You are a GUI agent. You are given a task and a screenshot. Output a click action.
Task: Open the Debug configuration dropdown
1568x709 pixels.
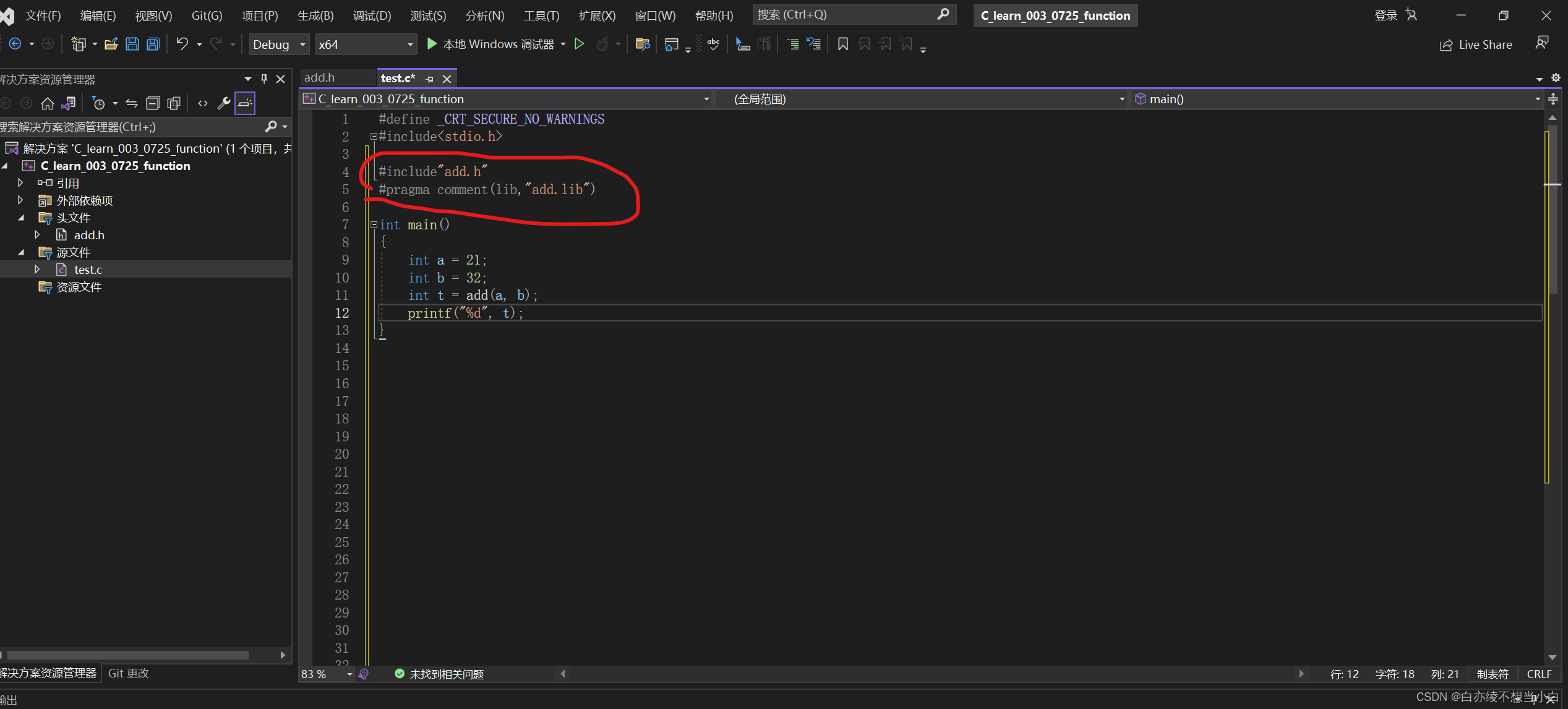click(279, 45)
